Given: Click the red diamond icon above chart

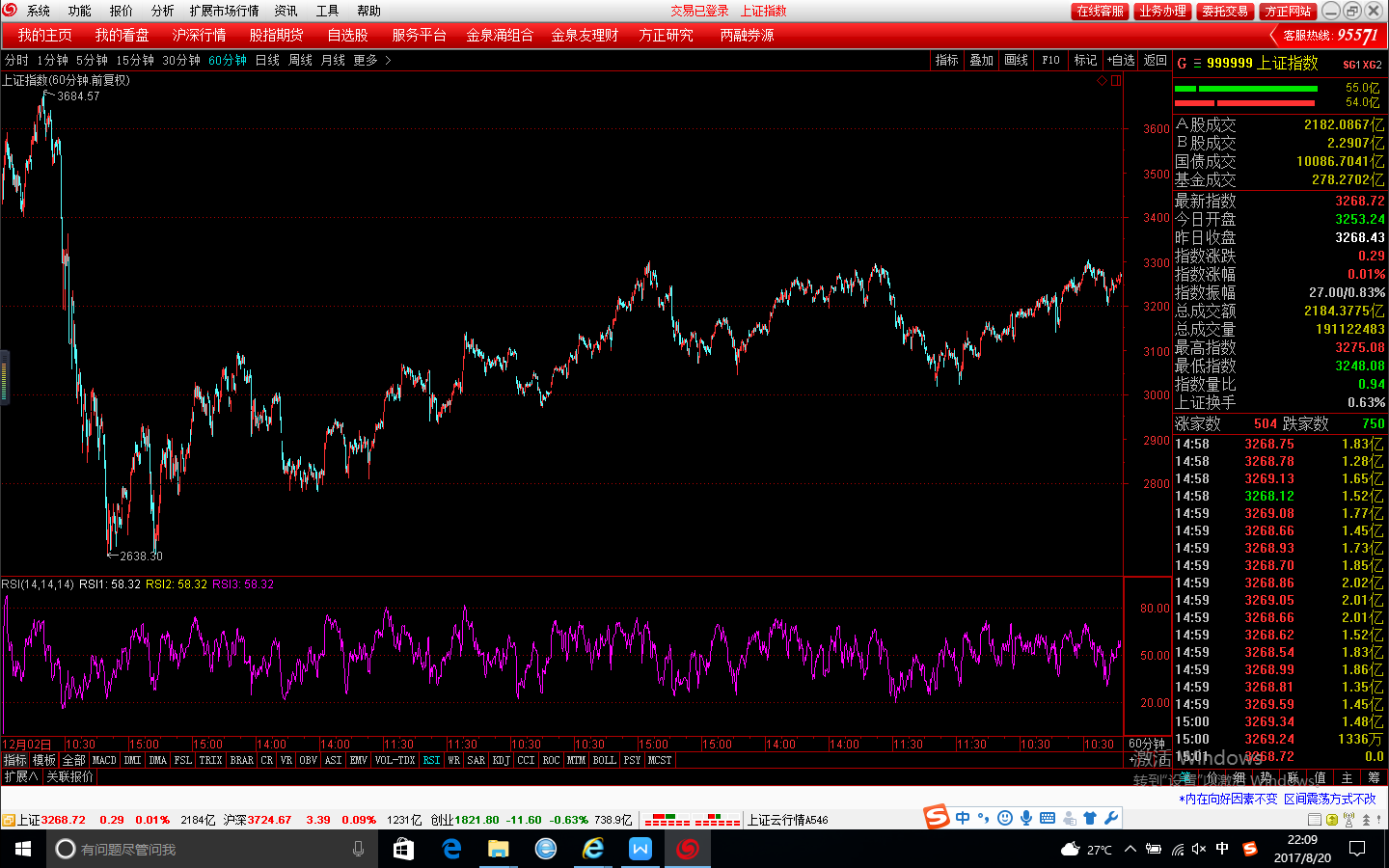Looking at the screenshot, I should (x=1102, y=81).
